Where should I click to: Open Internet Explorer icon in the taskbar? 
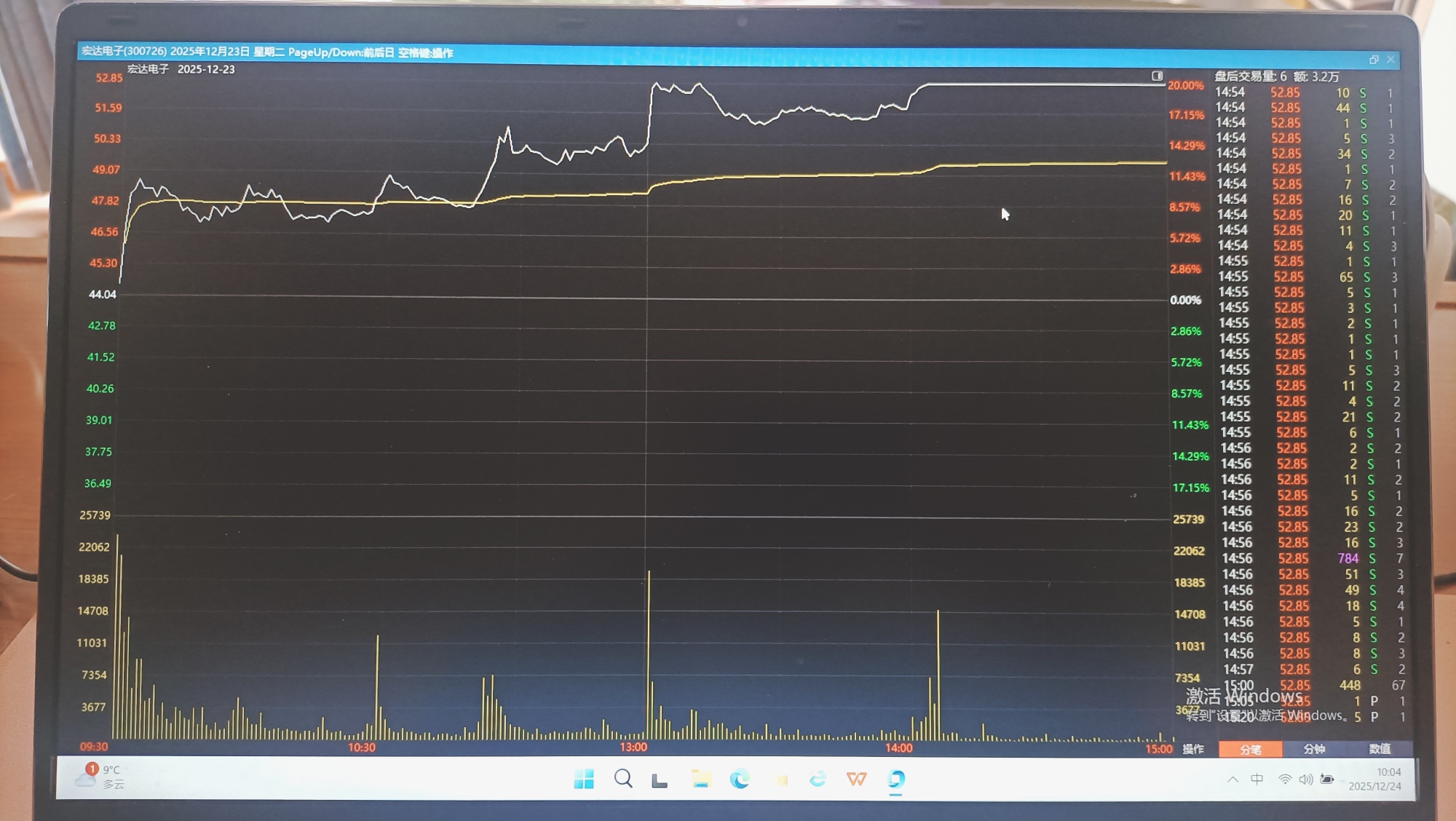coord(818,780)
